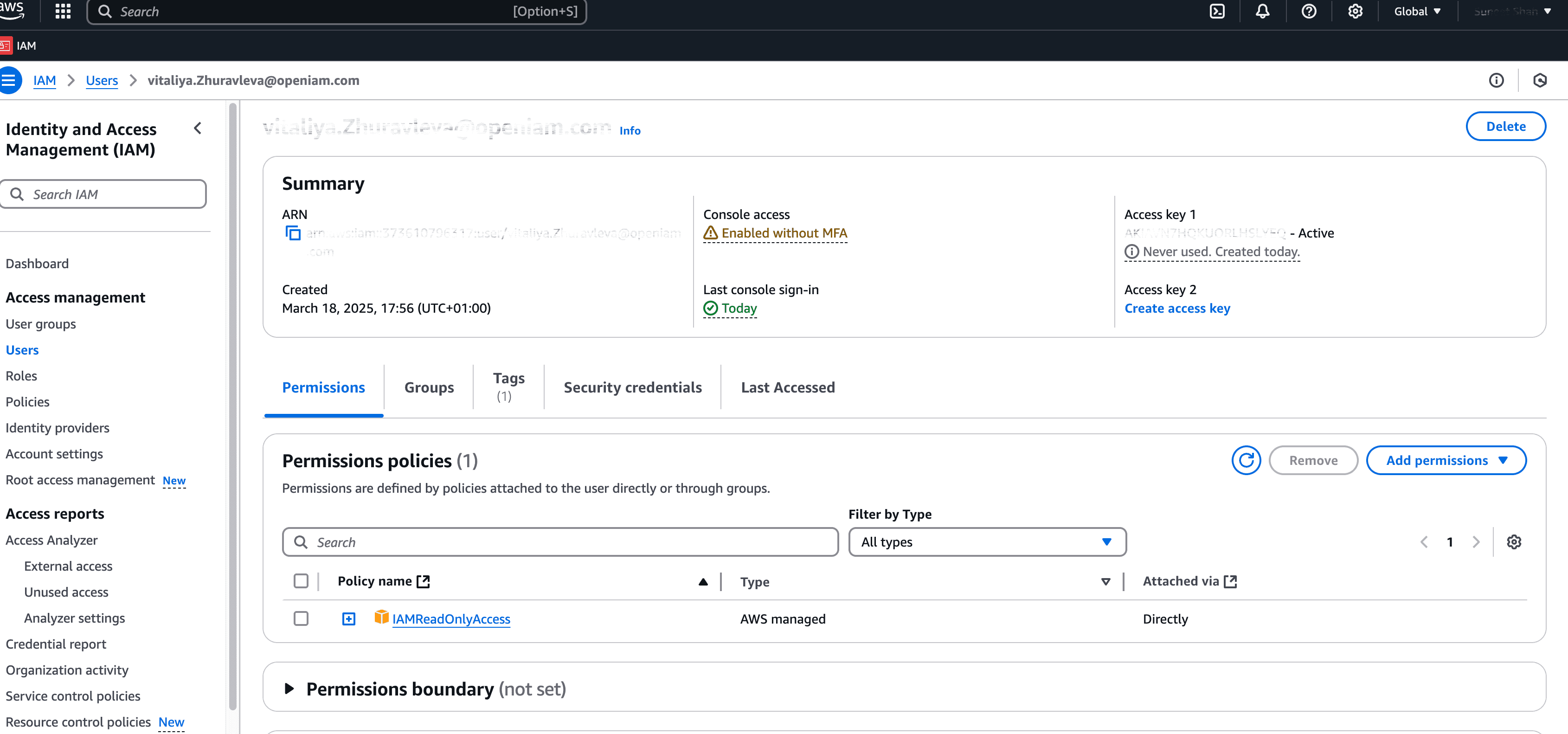Click the policy Search input field
This screenshot has height=734, width=1568.
560,541
